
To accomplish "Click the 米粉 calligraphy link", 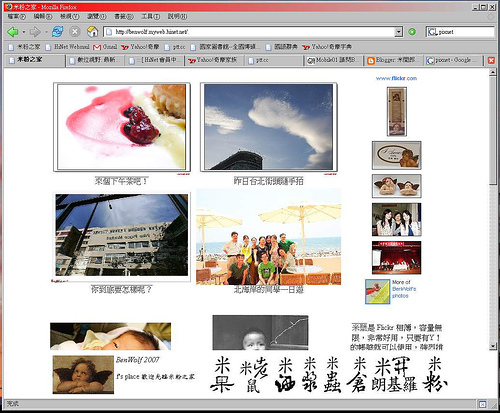I will click(x=435, y=375).
